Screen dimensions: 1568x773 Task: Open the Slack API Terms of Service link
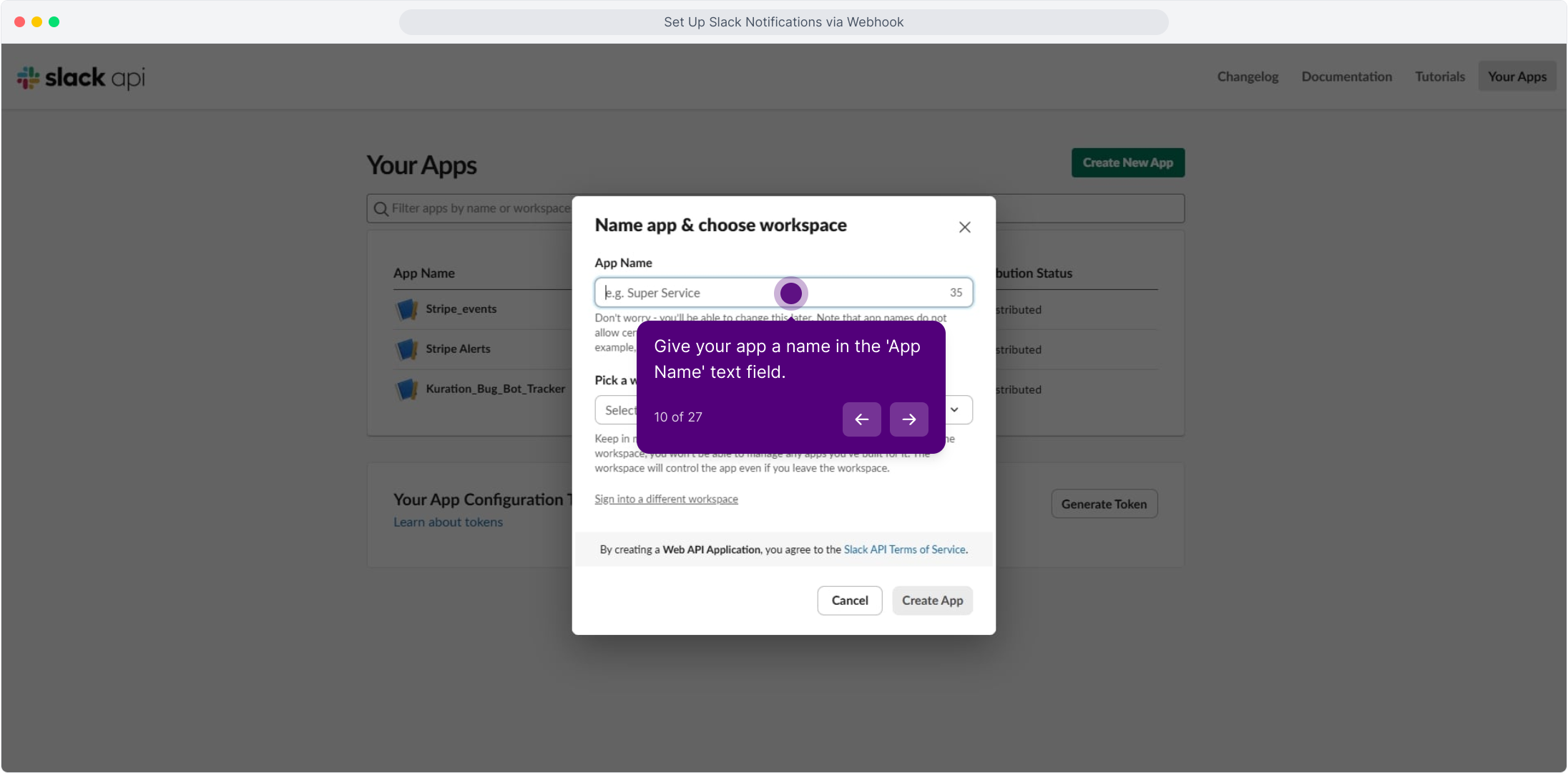[x=905, y=550]
